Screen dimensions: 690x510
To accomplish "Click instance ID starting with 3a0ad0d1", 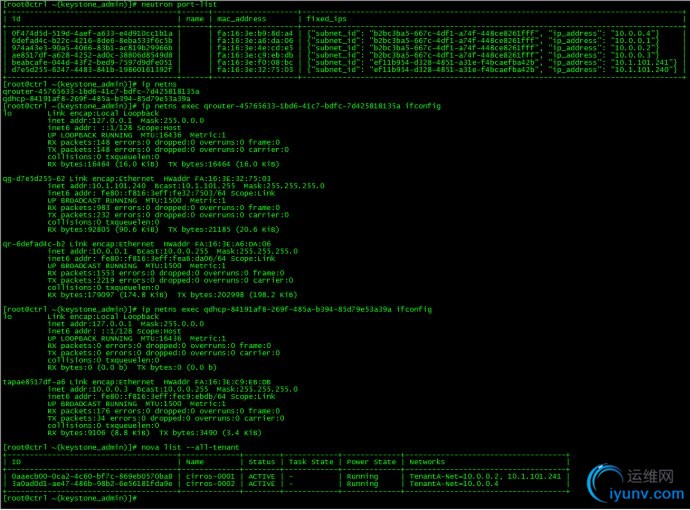I will coord(92,484).
